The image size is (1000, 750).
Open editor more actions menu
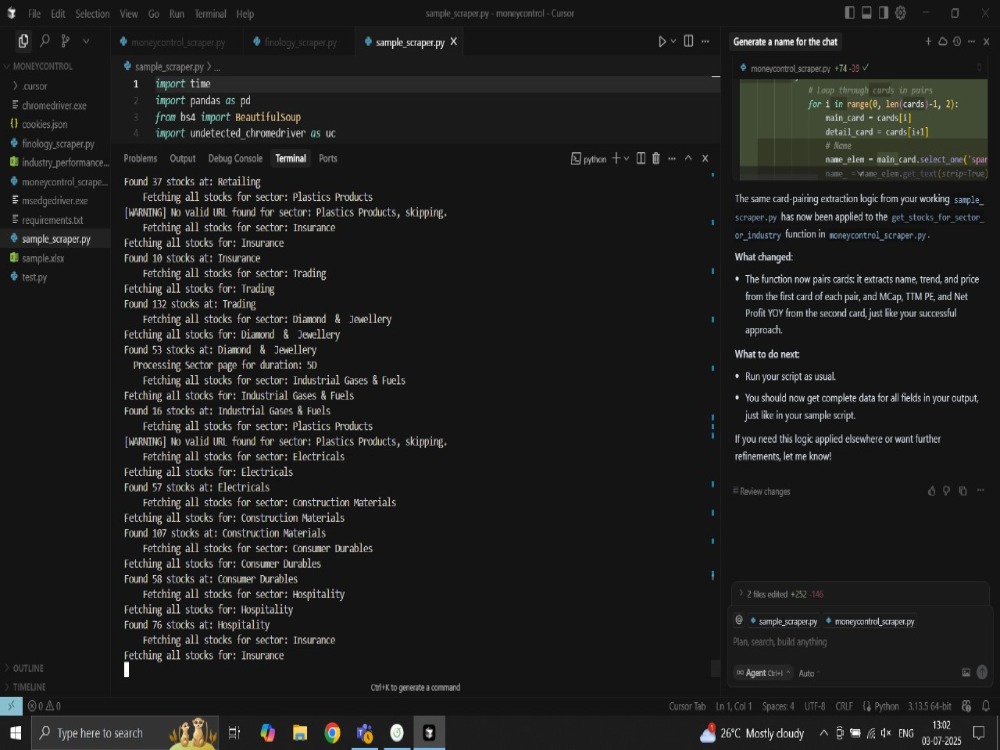coord(705,41)
